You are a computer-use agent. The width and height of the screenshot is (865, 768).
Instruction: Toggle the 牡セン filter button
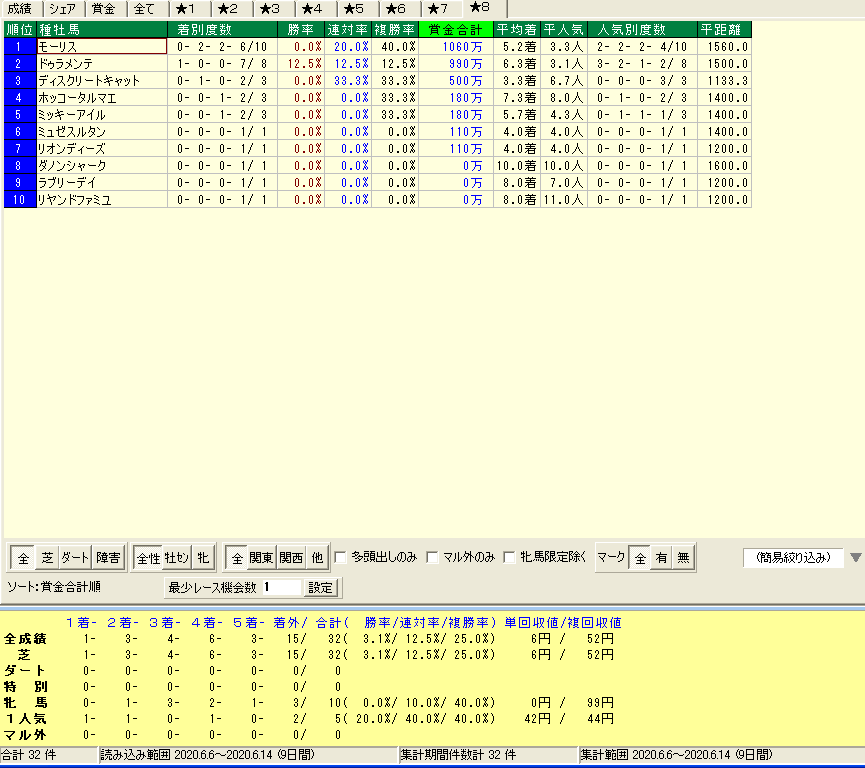pyautogui.click(x=177, y=558)
